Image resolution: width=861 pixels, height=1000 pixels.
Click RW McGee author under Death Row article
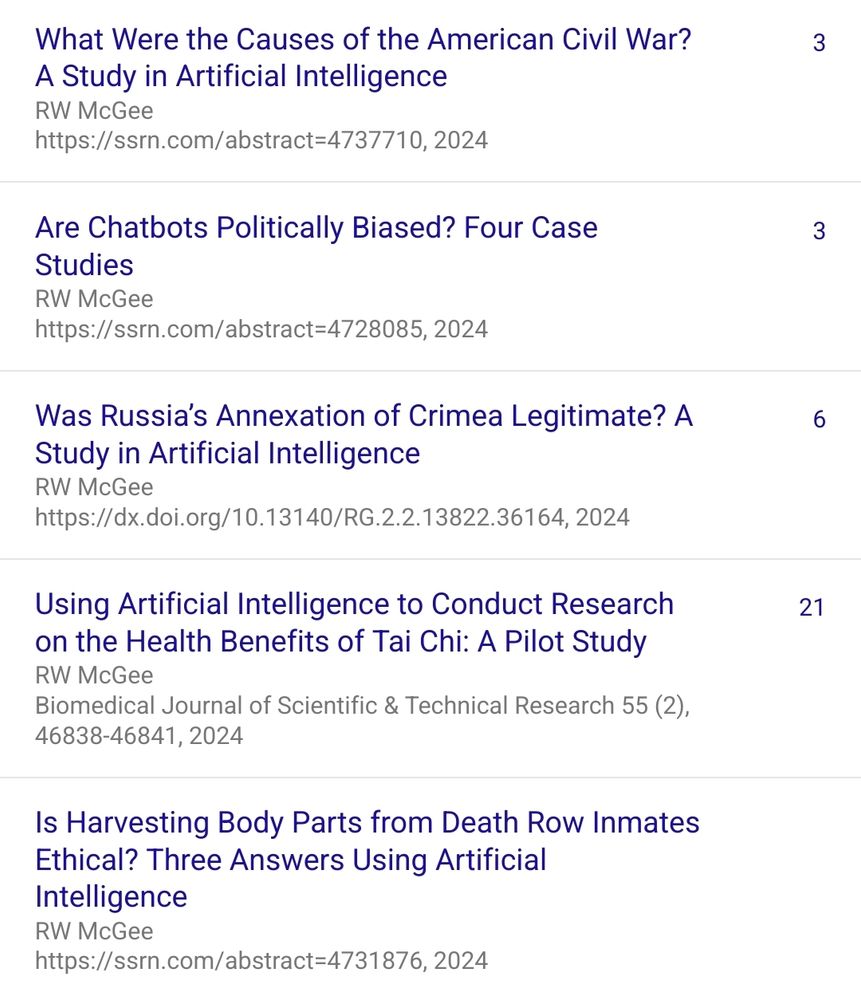point(94,931)
